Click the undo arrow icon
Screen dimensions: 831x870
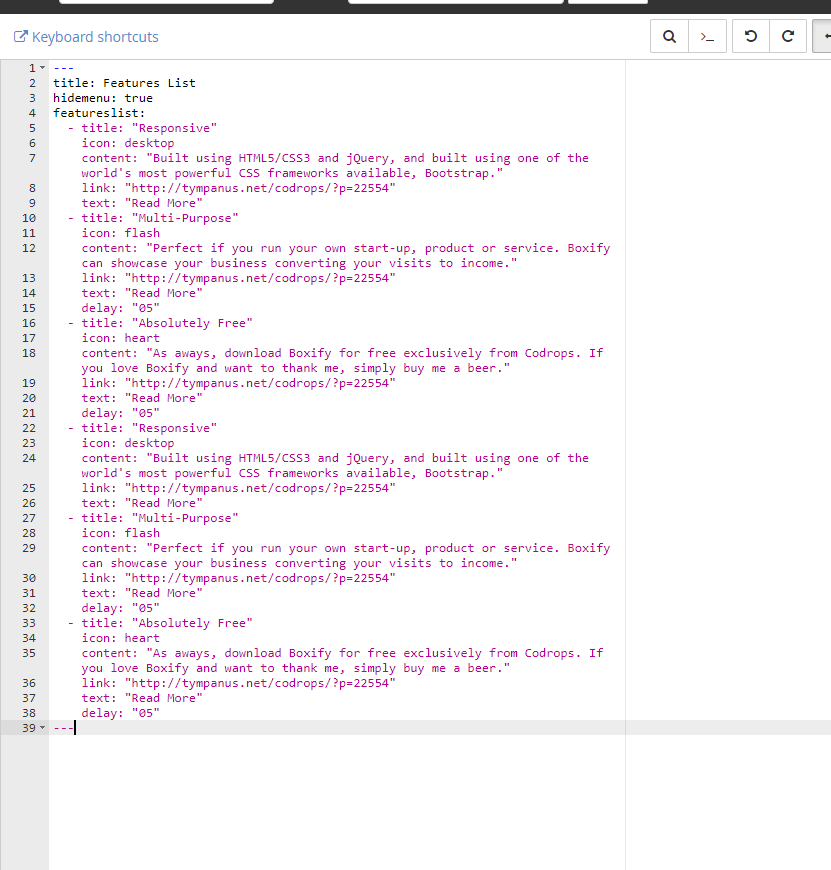tap(751, 37)
